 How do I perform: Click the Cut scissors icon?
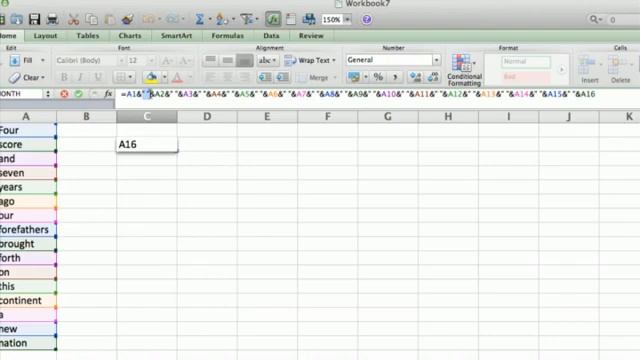pos(73,19)
